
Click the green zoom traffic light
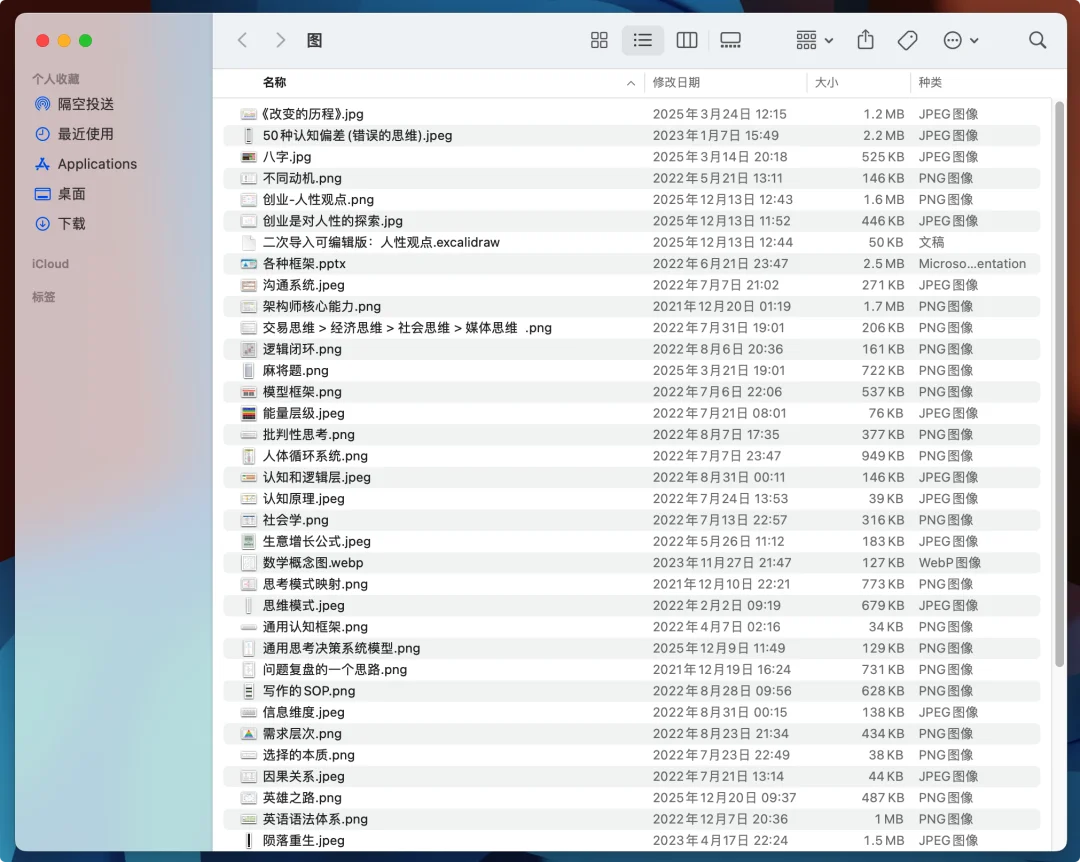(x=86, y=40)
